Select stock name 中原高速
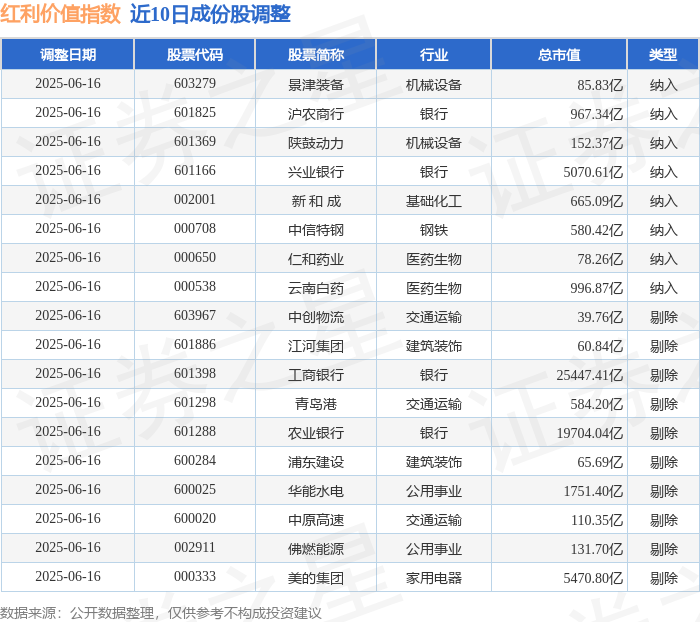Image resolution: width=700 pixels, height=622 pixels. tap(316, 520)
